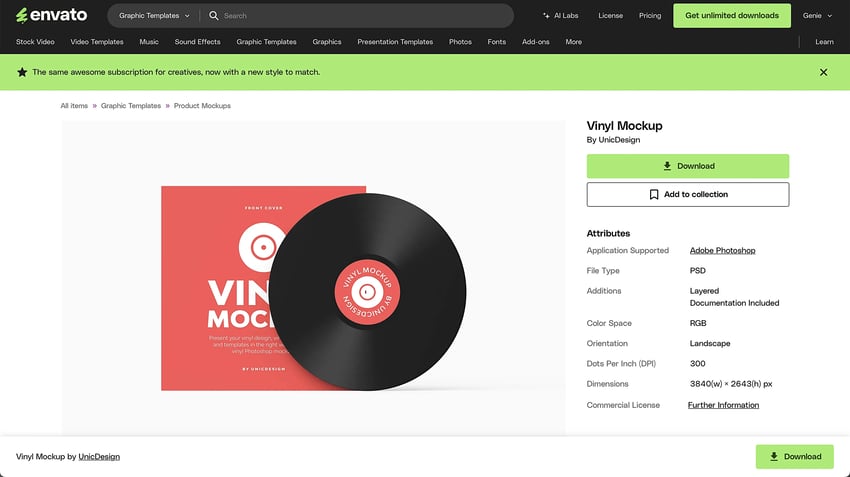Viewport: 850px width, 477px height.
Task: Click the star icon in the green banner
Action: point(22,72)
